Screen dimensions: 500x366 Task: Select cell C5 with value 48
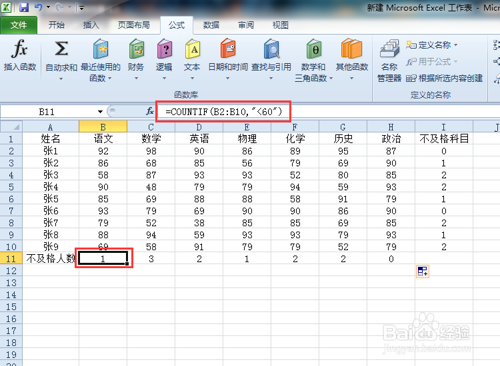(x=151, y=187)
